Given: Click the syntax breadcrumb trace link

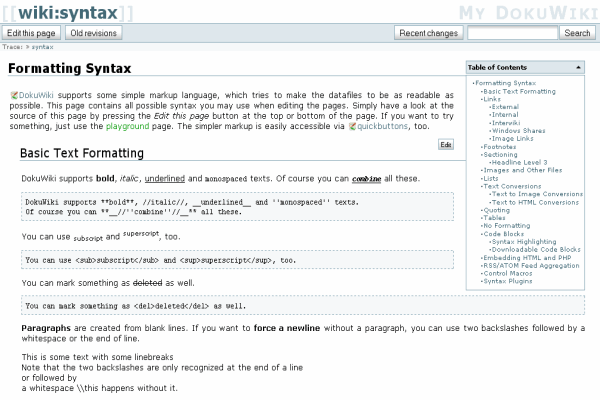Looking at the screenshot, I should point(43,47).
